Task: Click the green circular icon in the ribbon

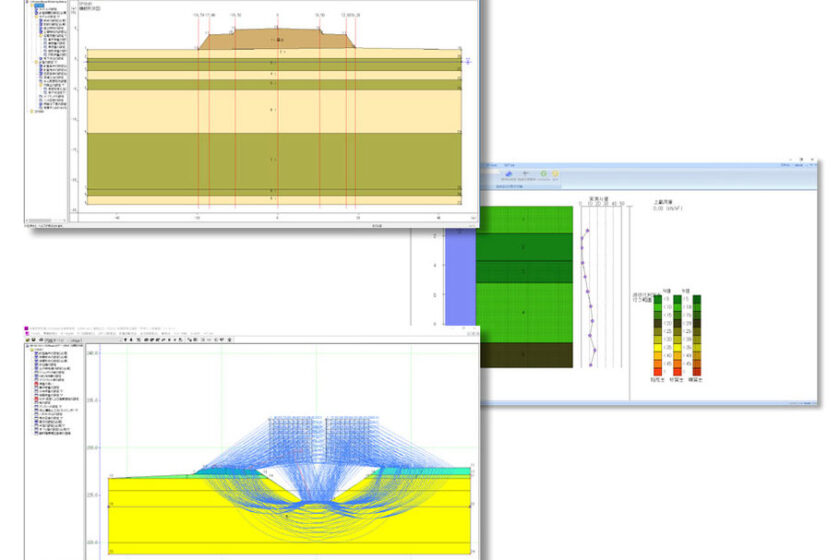Action: pos(543,175)
